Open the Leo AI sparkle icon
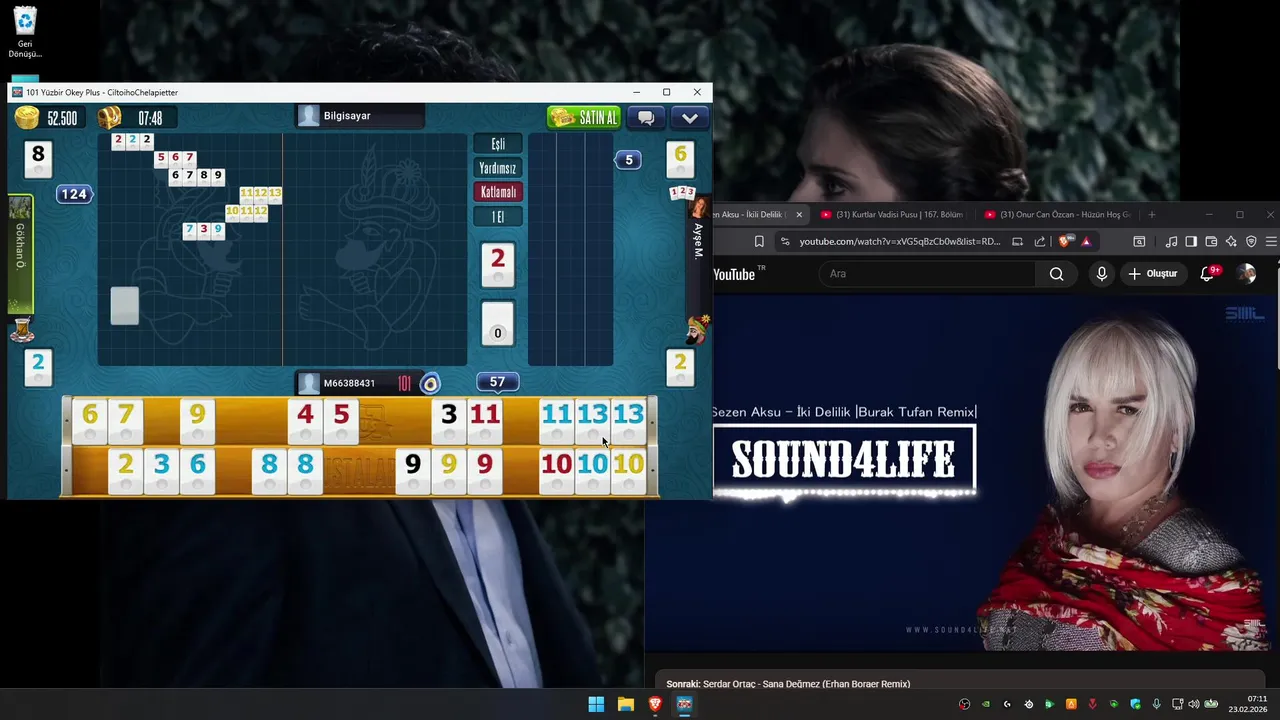 pyautogui.click(x=1231, y=241)
